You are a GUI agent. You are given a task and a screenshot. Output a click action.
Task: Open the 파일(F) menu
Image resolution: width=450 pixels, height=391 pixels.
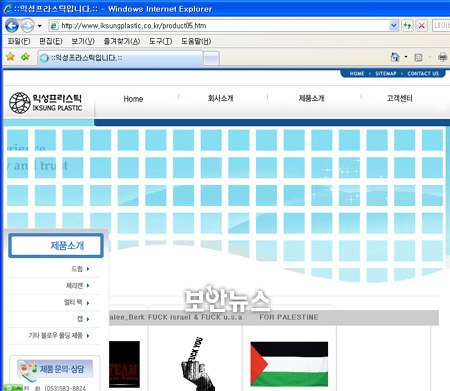[x=19, y=41]
